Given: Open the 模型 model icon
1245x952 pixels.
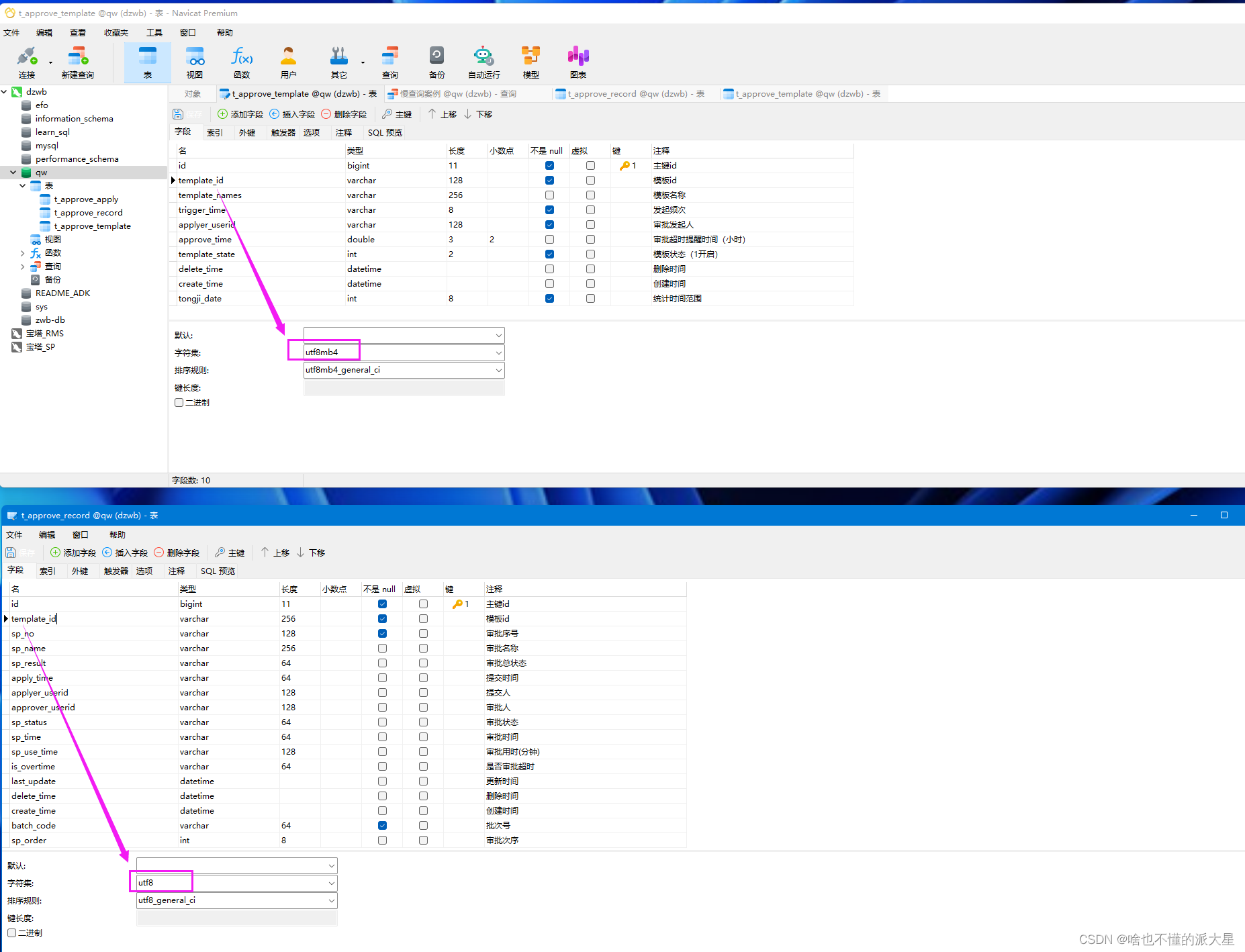Looking at the screenshot, I should point(531,62).
